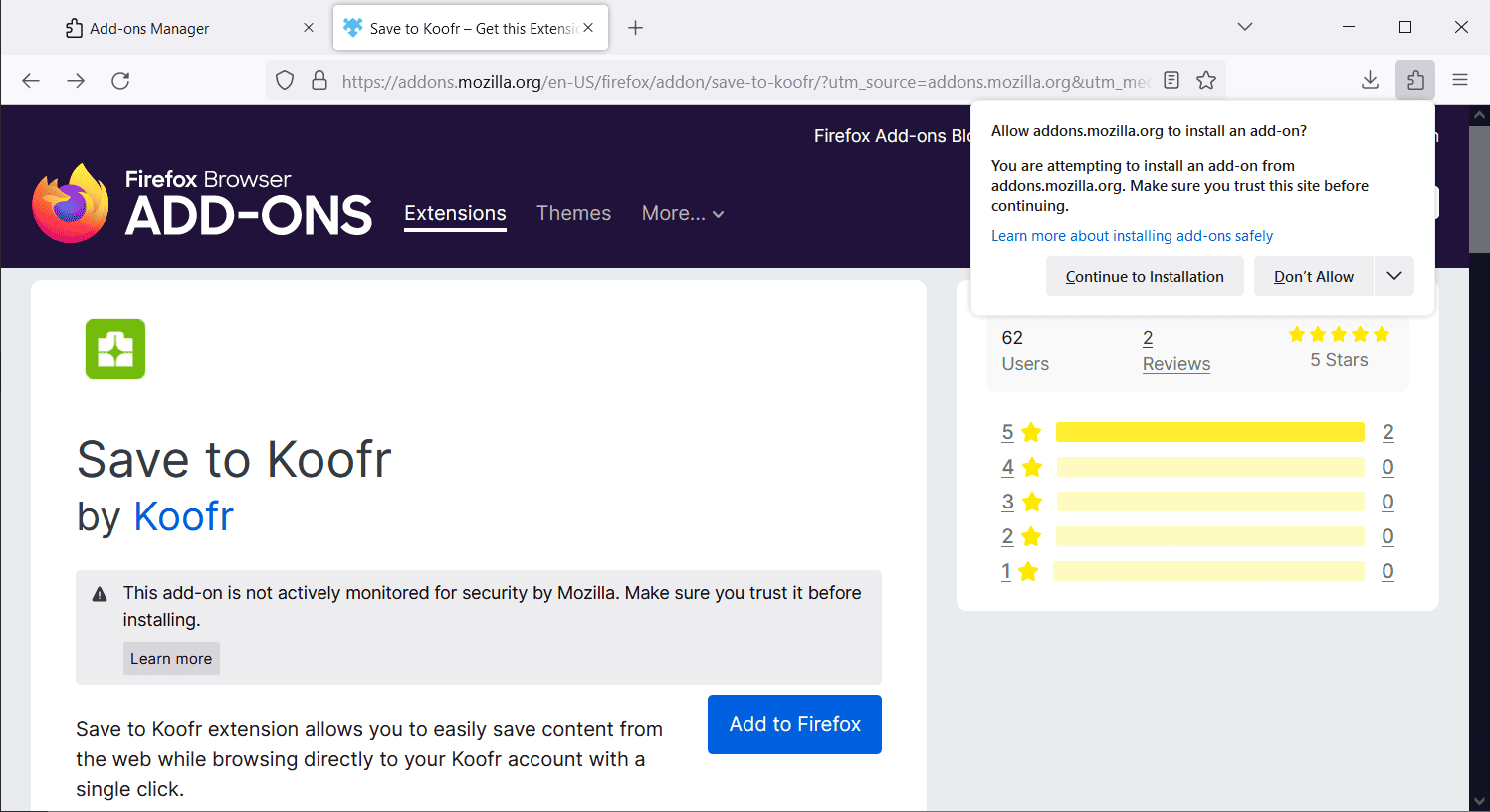List all tabs with the chevron button
The image size is (1490, 812).
tap(1244, 27)
